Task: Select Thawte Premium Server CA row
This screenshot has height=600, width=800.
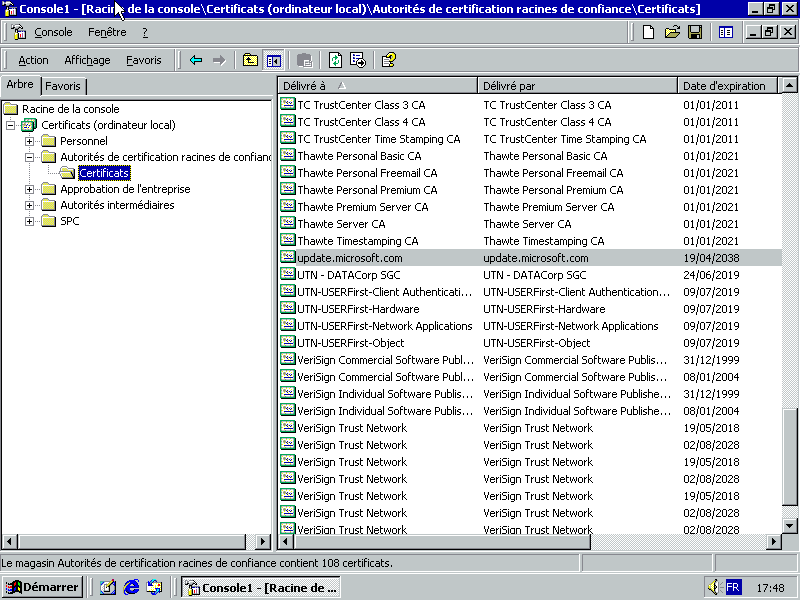Action: (530, 207)
